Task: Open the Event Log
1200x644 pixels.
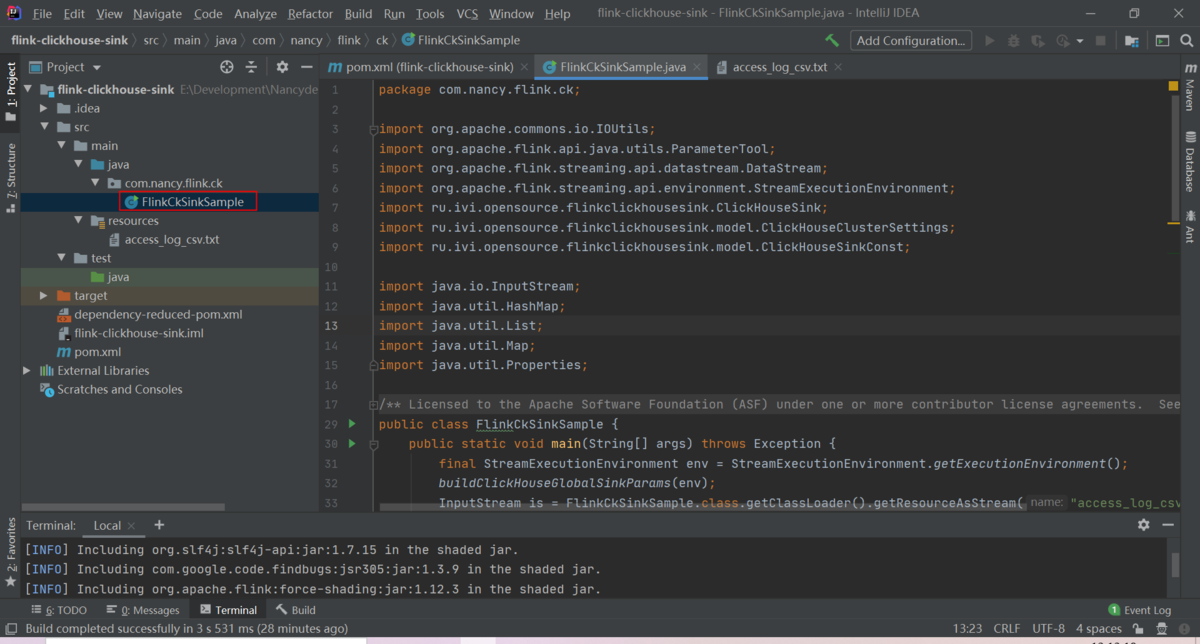Action: 1139,610
